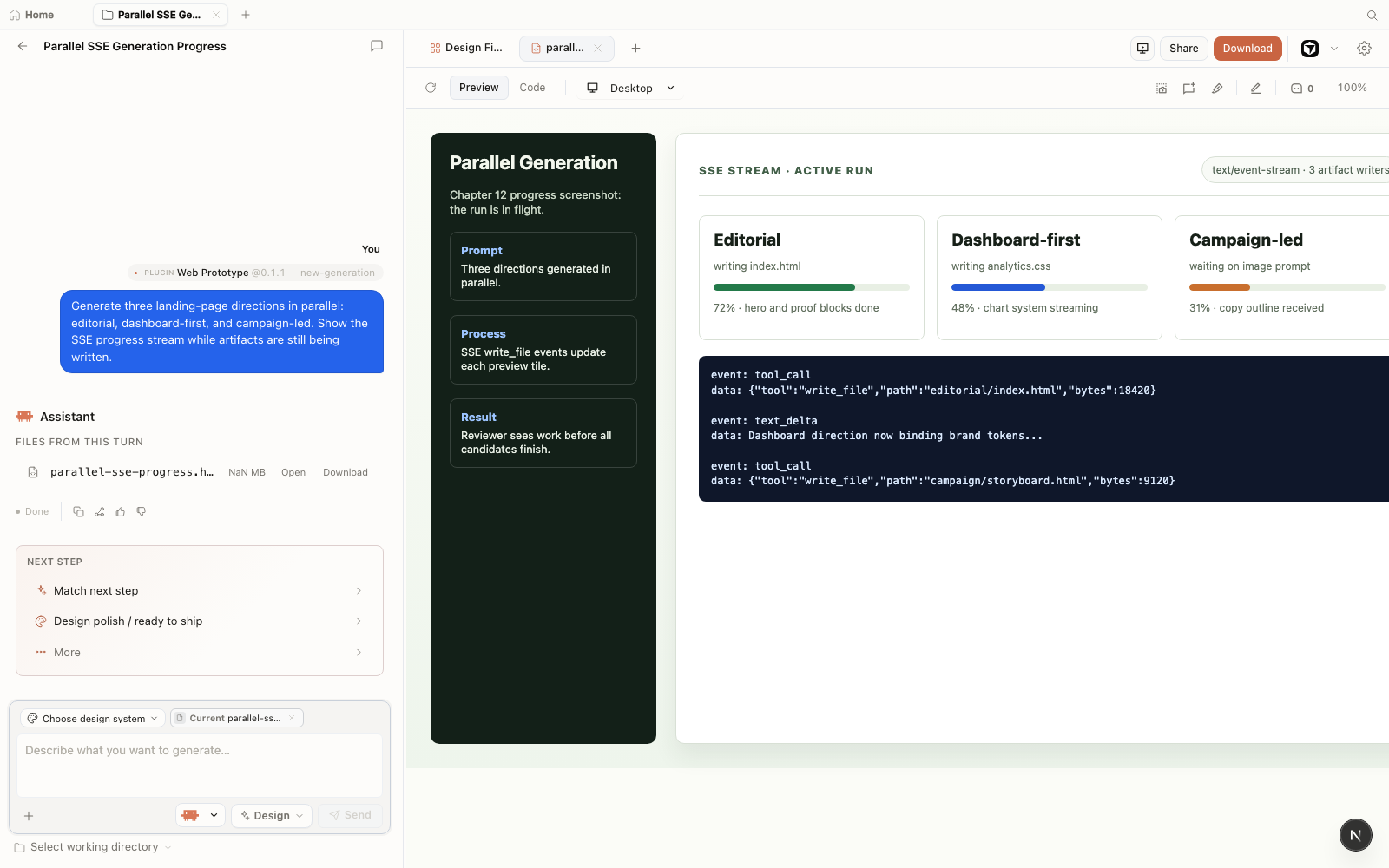Attach a file using the plus icon
This screenshot has height=868, width=1389.
click(x=29, y=816)
